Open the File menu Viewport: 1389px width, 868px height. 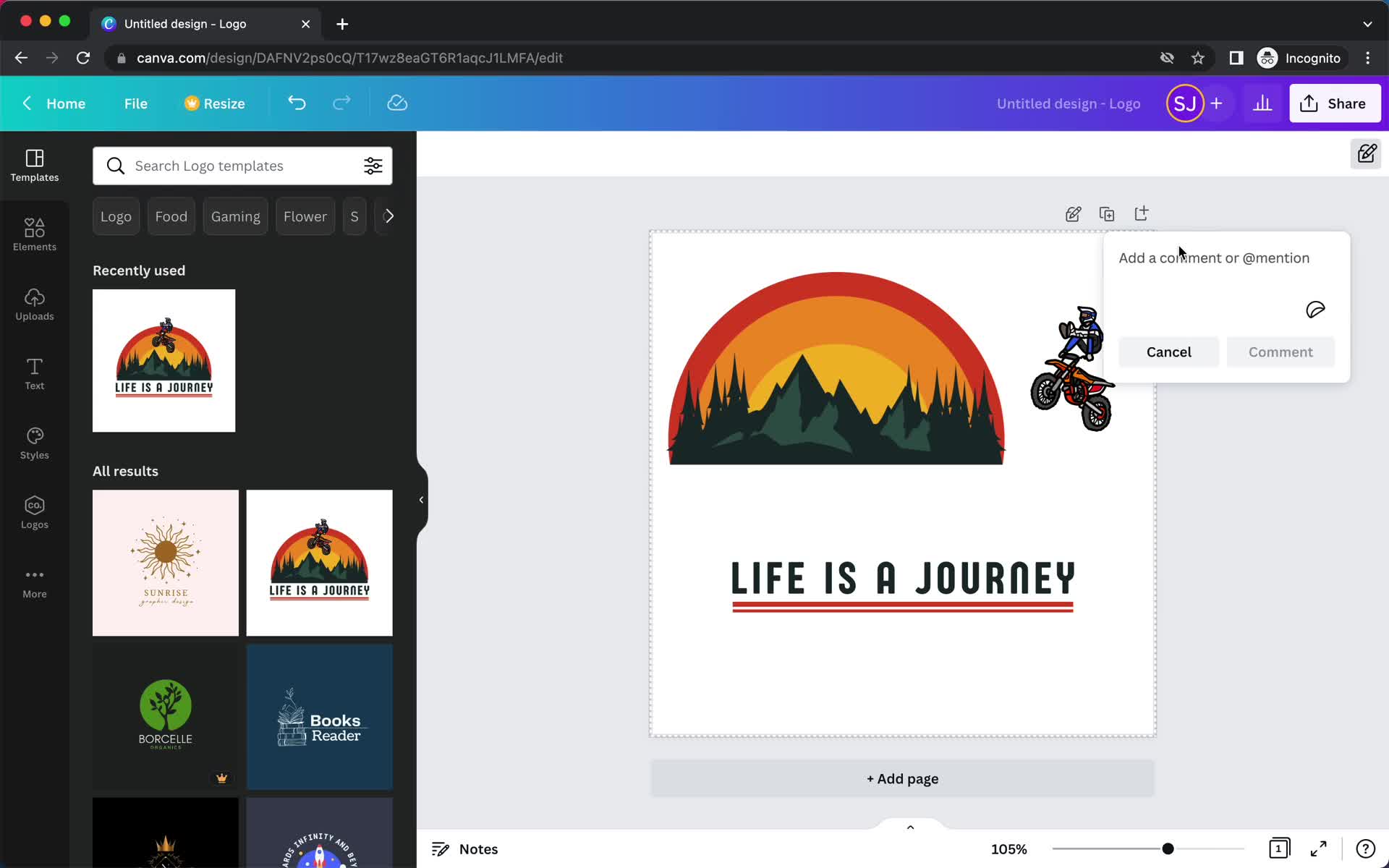[x=136, y=103]
